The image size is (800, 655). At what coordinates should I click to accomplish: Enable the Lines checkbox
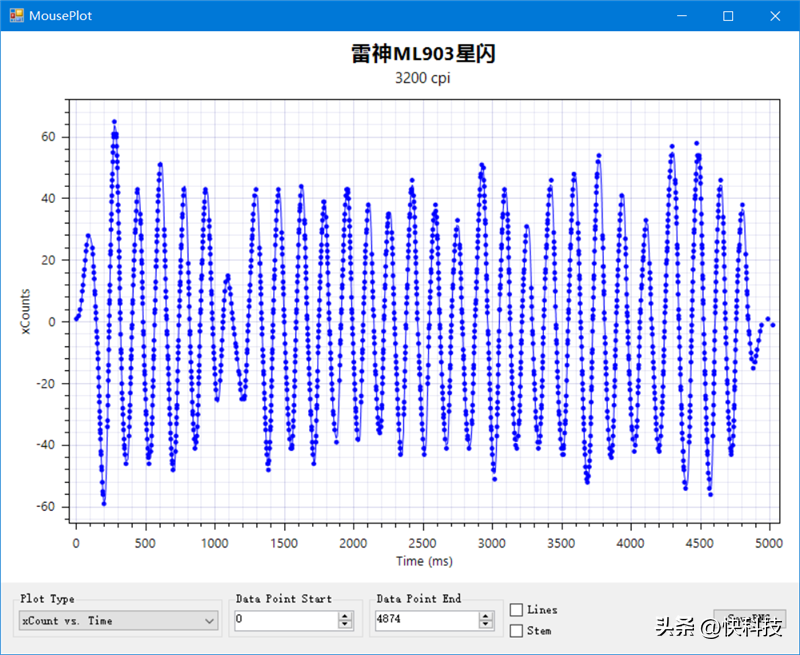pos(516,610)
